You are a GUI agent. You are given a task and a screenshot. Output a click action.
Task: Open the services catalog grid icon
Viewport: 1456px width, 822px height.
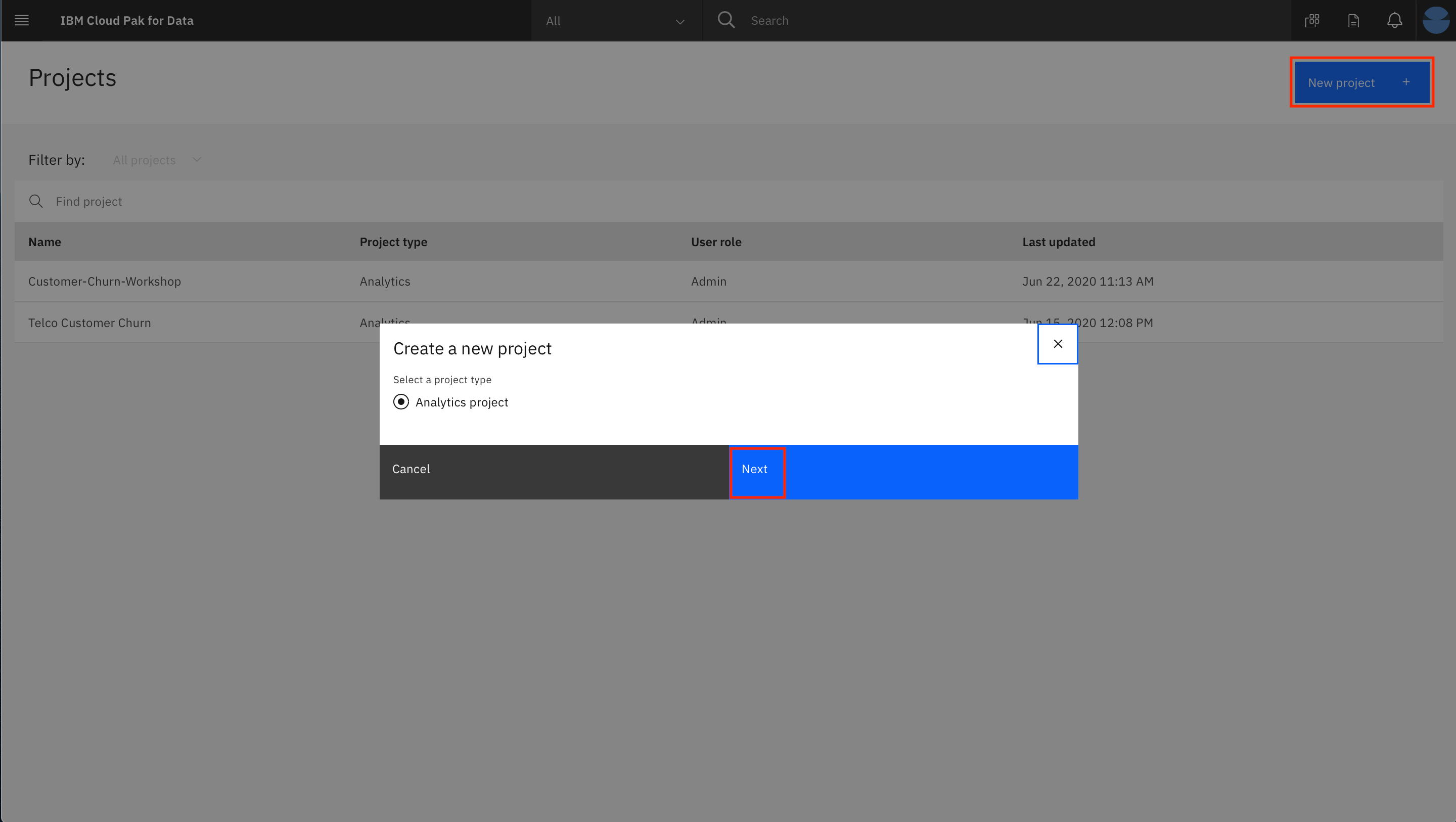point(1312,21)
